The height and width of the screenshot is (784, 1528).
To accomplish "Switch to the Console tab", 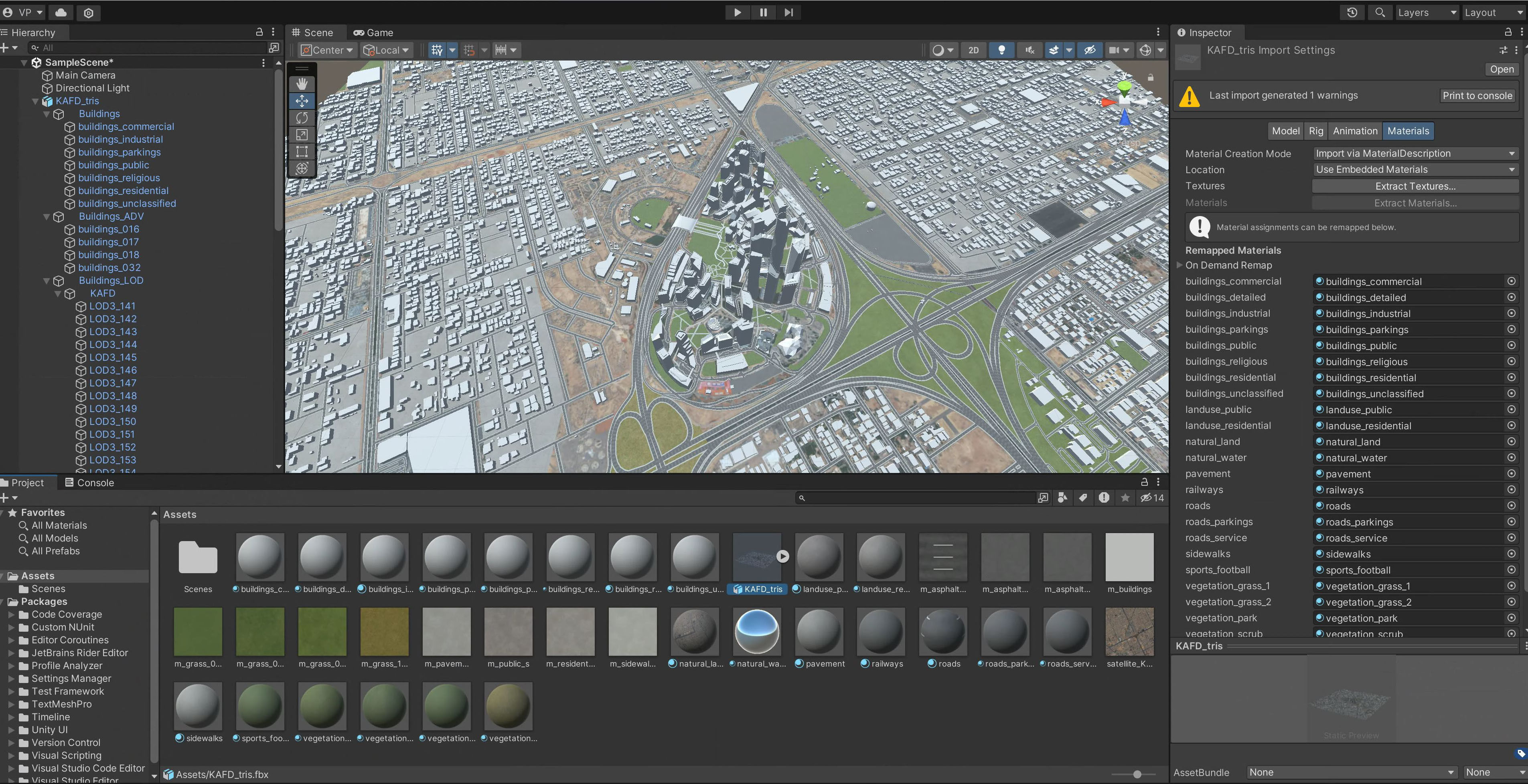I will click(x=89, y=483).
